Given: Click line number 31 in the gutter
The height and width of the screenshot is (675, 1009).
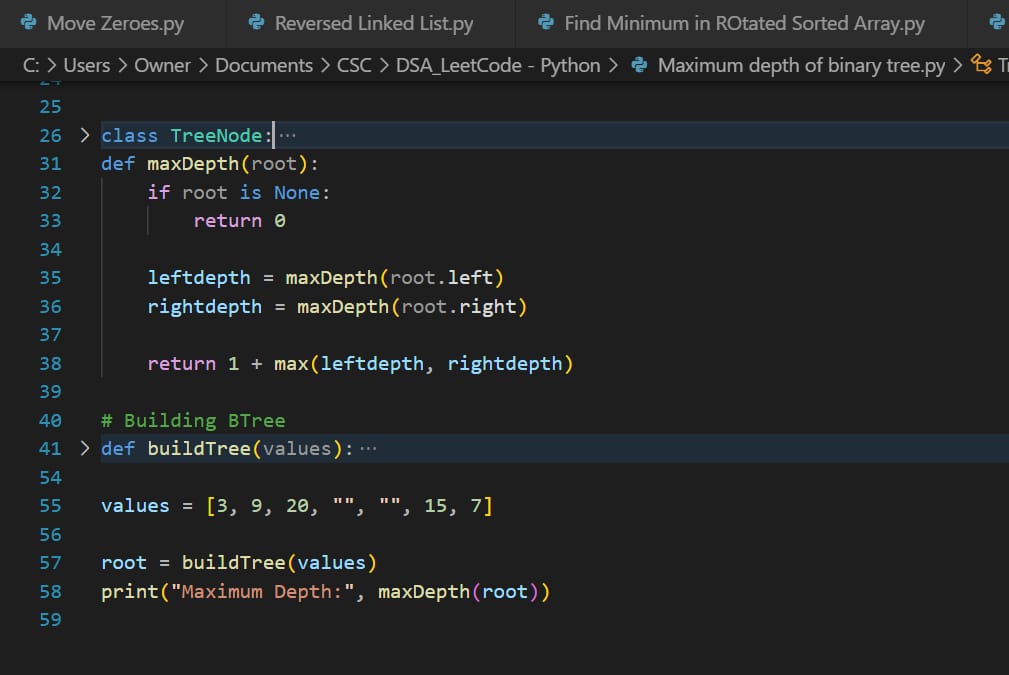Looking at the screenshot, I should (50, 164).
